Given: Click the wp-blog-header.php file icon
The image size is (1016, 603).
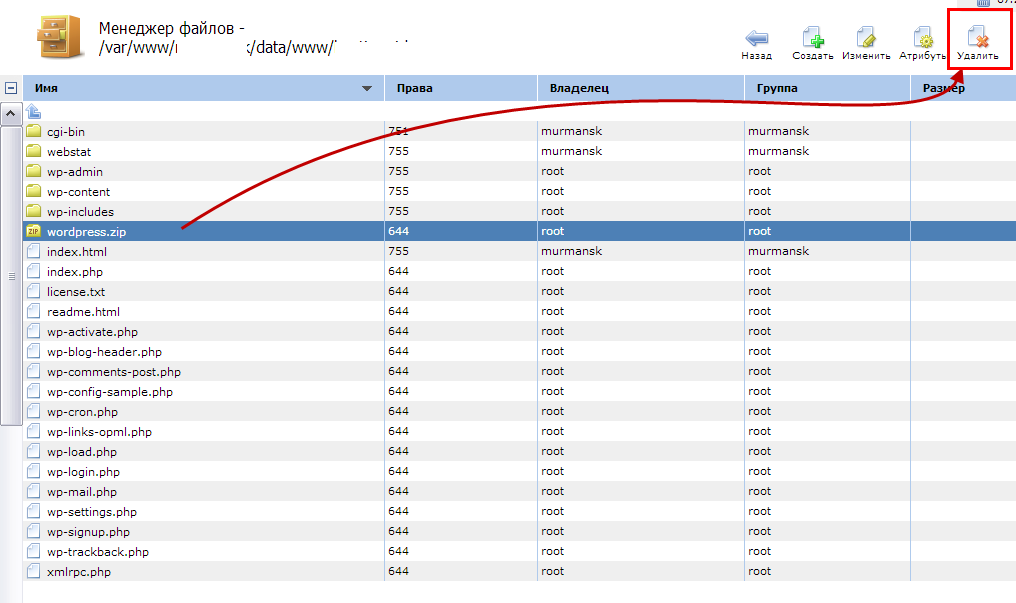Looking at the screenshot, I should tap(34, 352).
